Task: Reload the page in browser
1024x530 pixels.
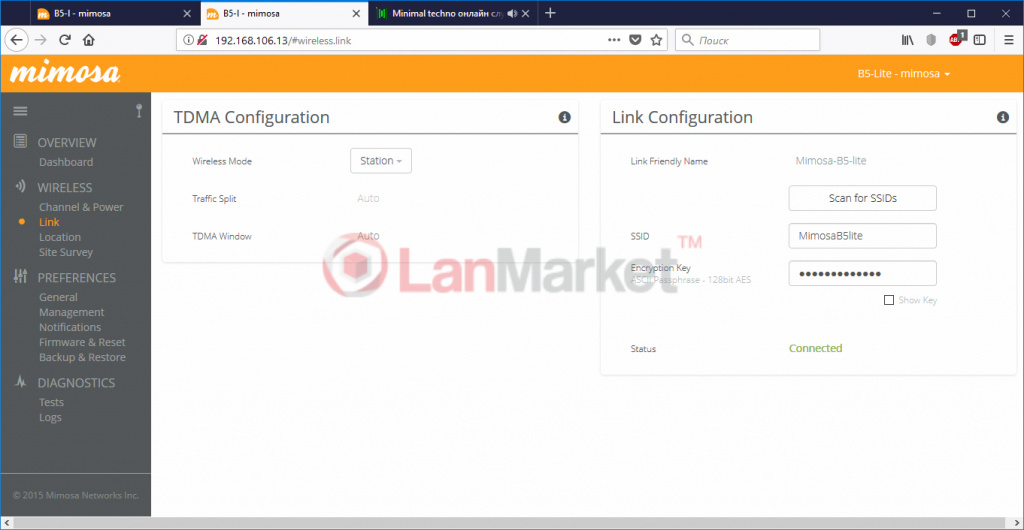Action: tap(65, 40)
